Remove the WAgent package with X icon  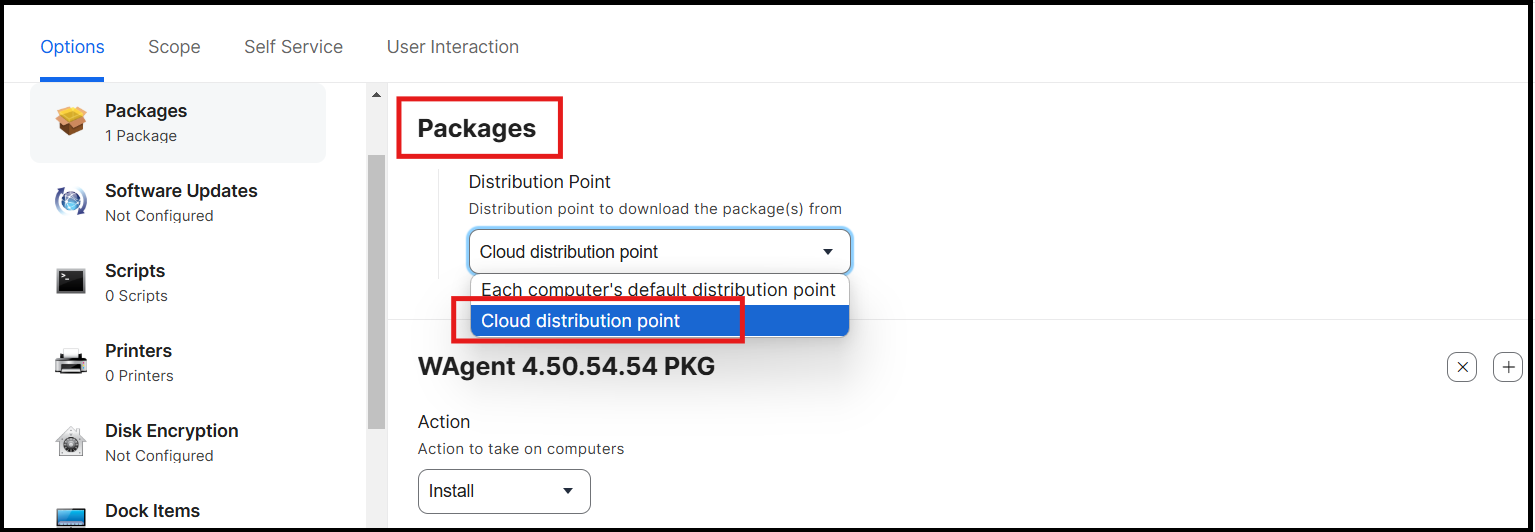click(1462, 367)
